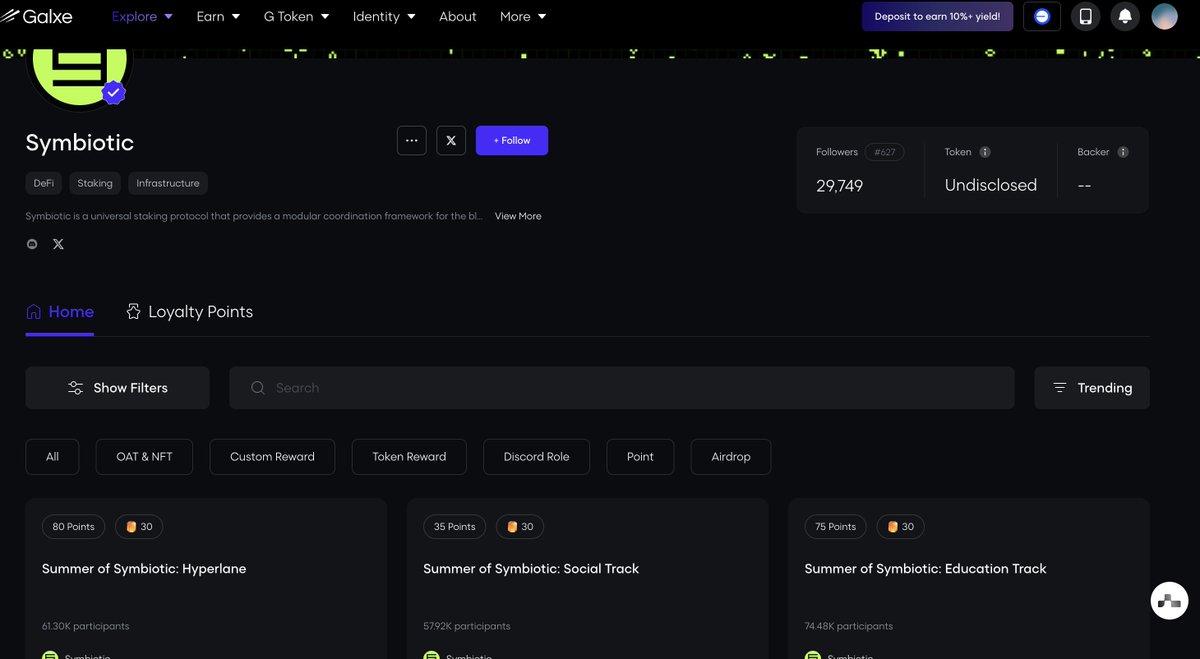The height and width of the screenshot is (659, 1200).
Task: Open the website globe icon under description
Action: click(x=32, y=244)
